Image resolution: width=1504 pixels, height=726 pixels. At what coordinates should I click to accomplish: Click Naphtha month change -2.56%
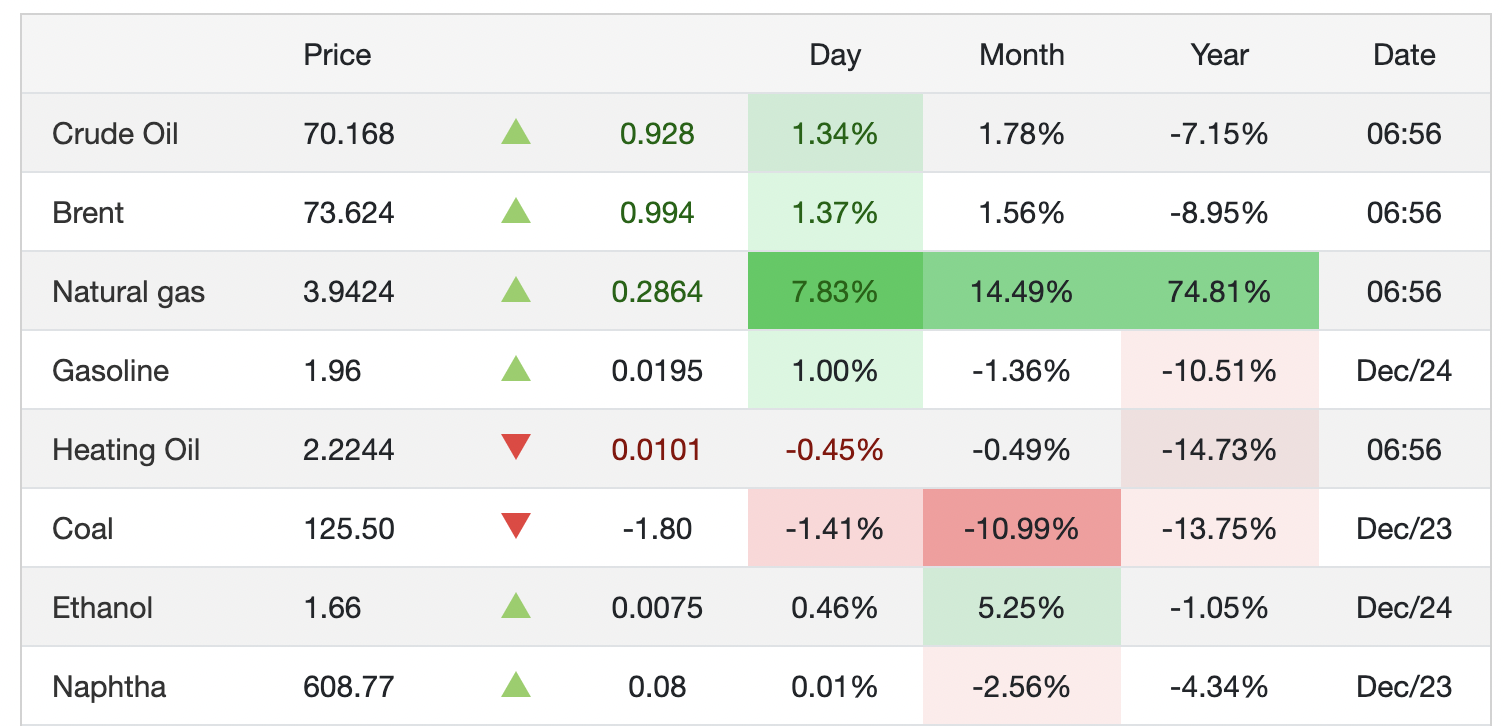(x=1022, y=687)
